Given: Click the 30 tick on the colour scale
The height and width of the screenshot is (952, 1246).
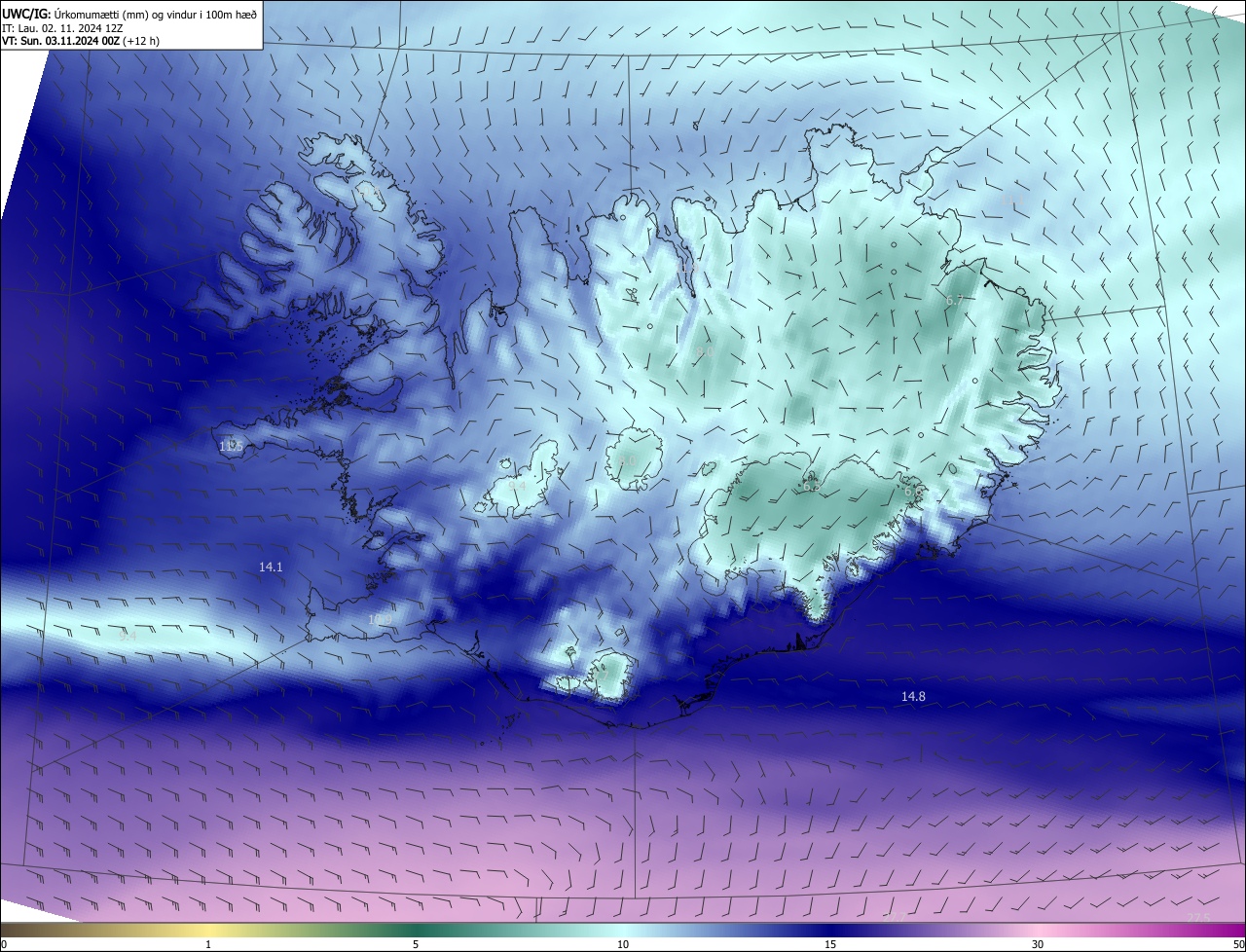Looking at the screenshot, I should pos(1038,944).
